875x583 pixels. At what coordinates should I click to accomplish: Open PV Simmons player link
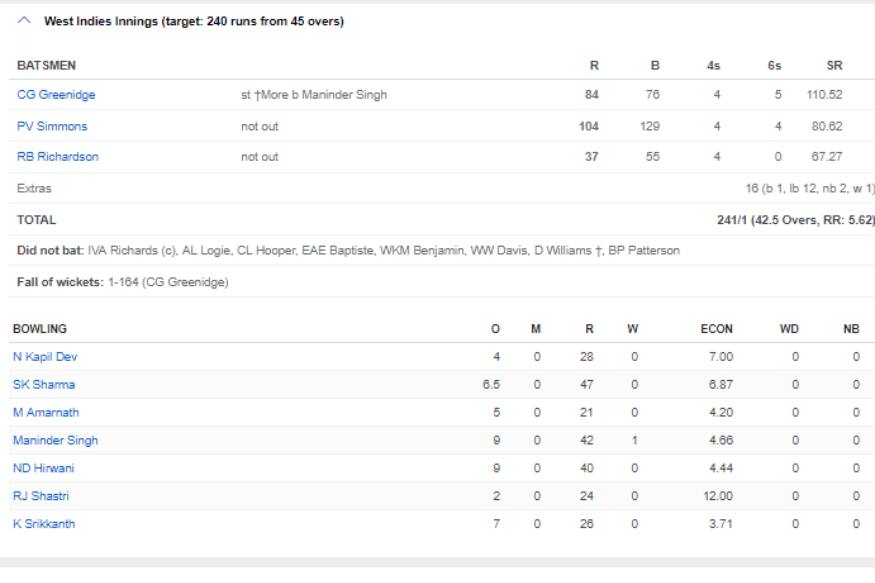tap(52, 126)
